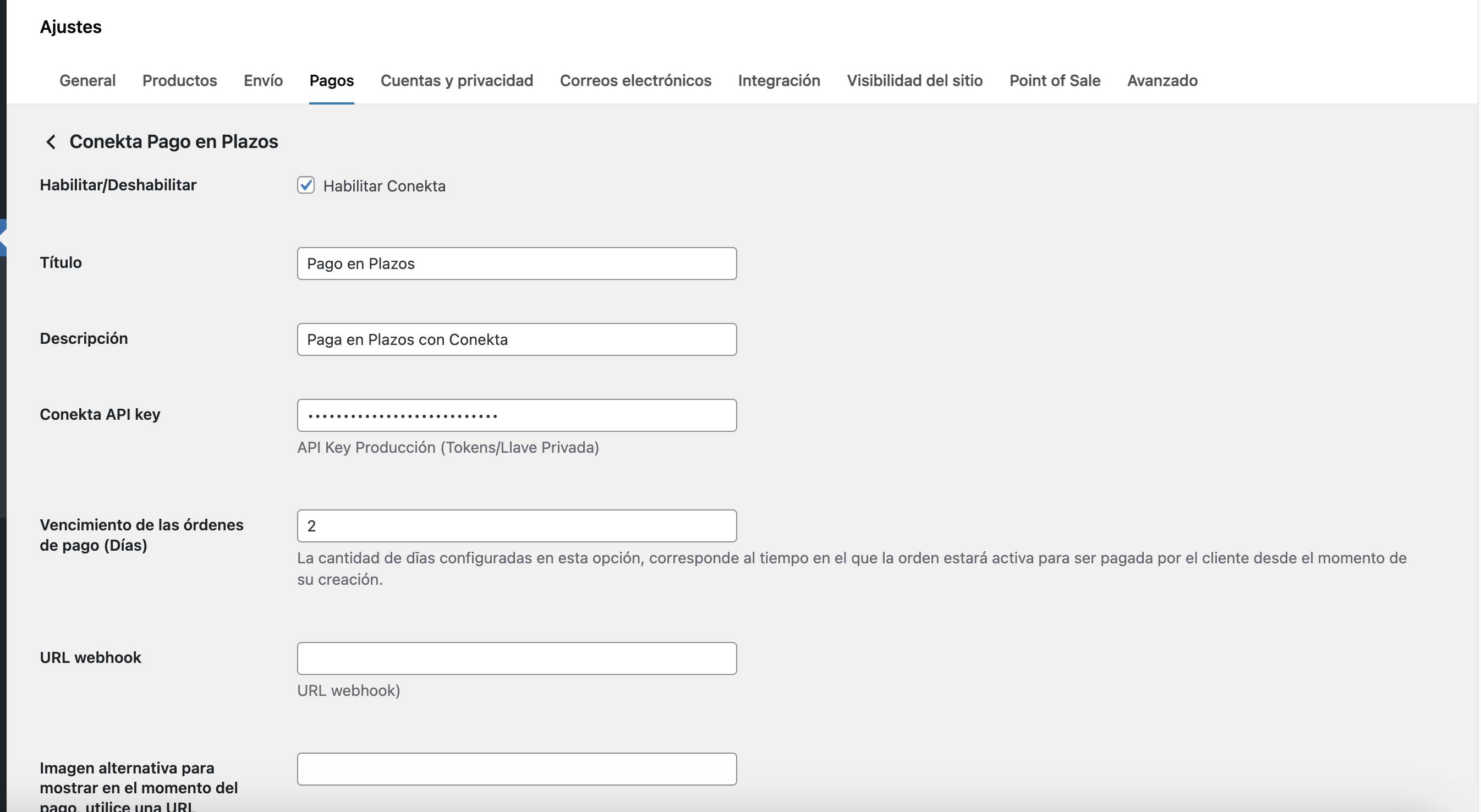Click the Vencimiento de las órdenes label
1481x812 pixels.
141,535
